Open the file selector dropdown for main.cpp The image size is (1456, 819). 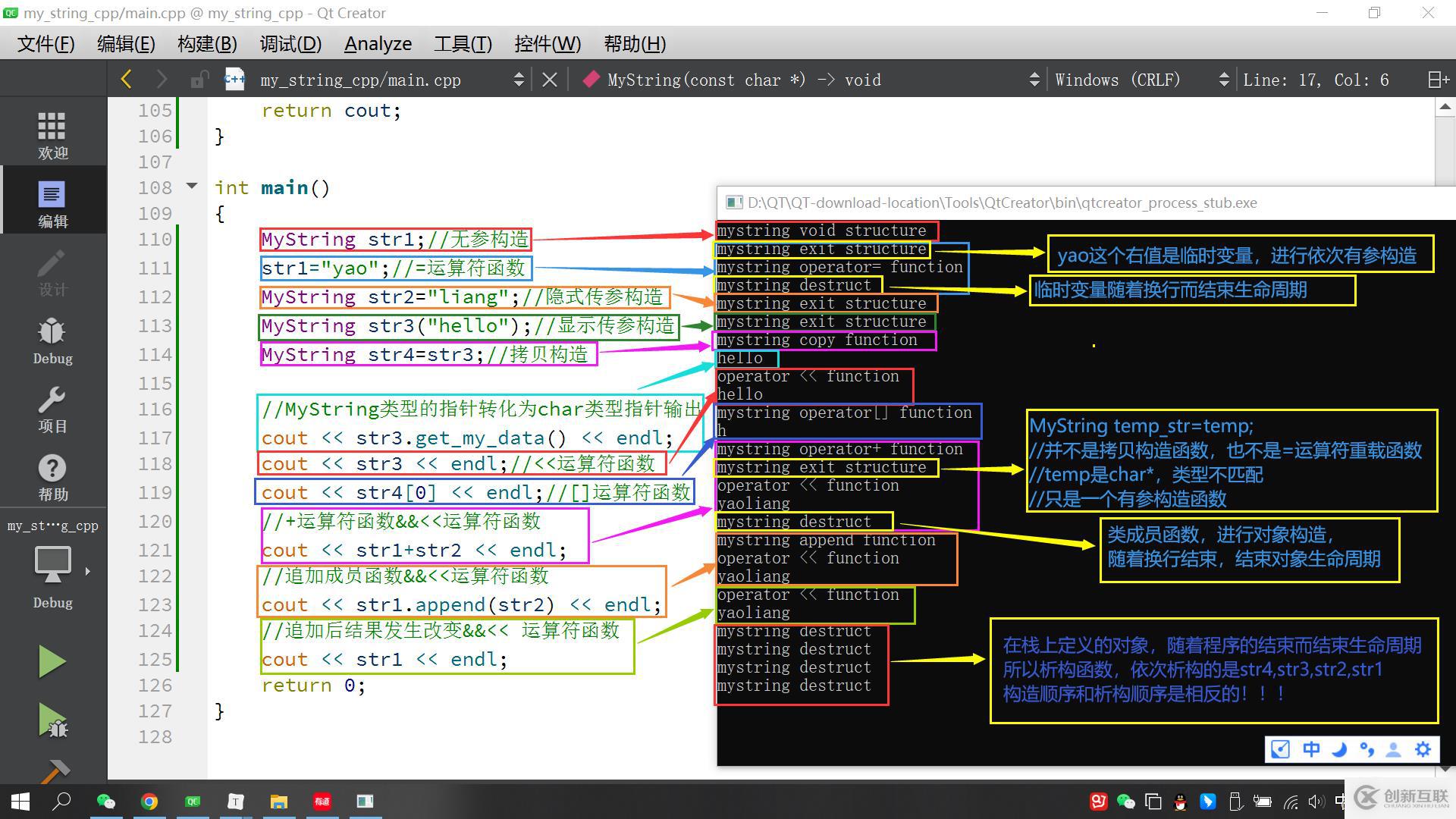click(x=519, y=80)
